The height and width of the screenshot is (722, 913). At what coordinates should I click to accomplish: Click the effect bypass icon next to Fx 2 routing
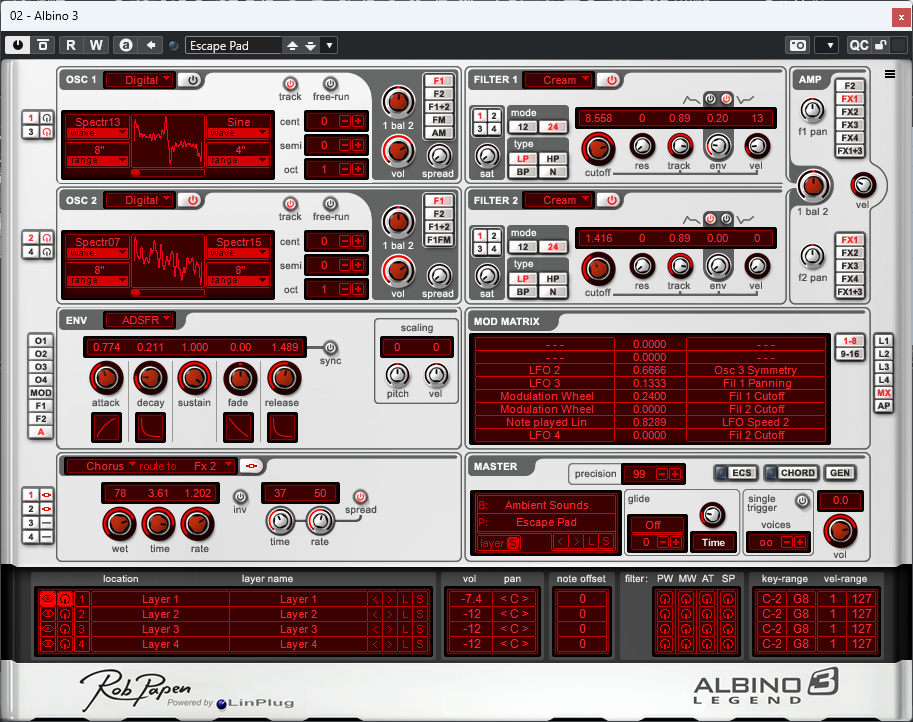coord(252,466)
